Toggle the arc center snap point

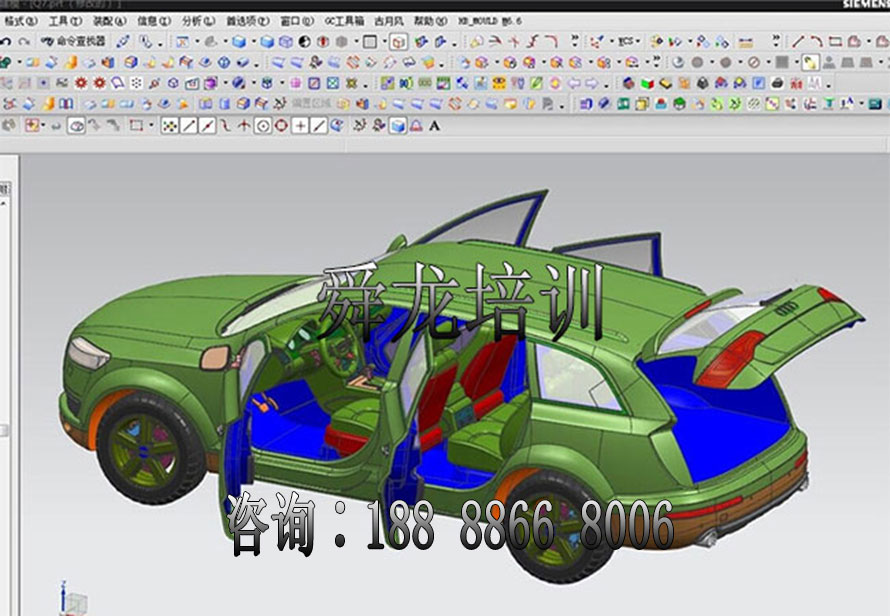pos(263,125)
